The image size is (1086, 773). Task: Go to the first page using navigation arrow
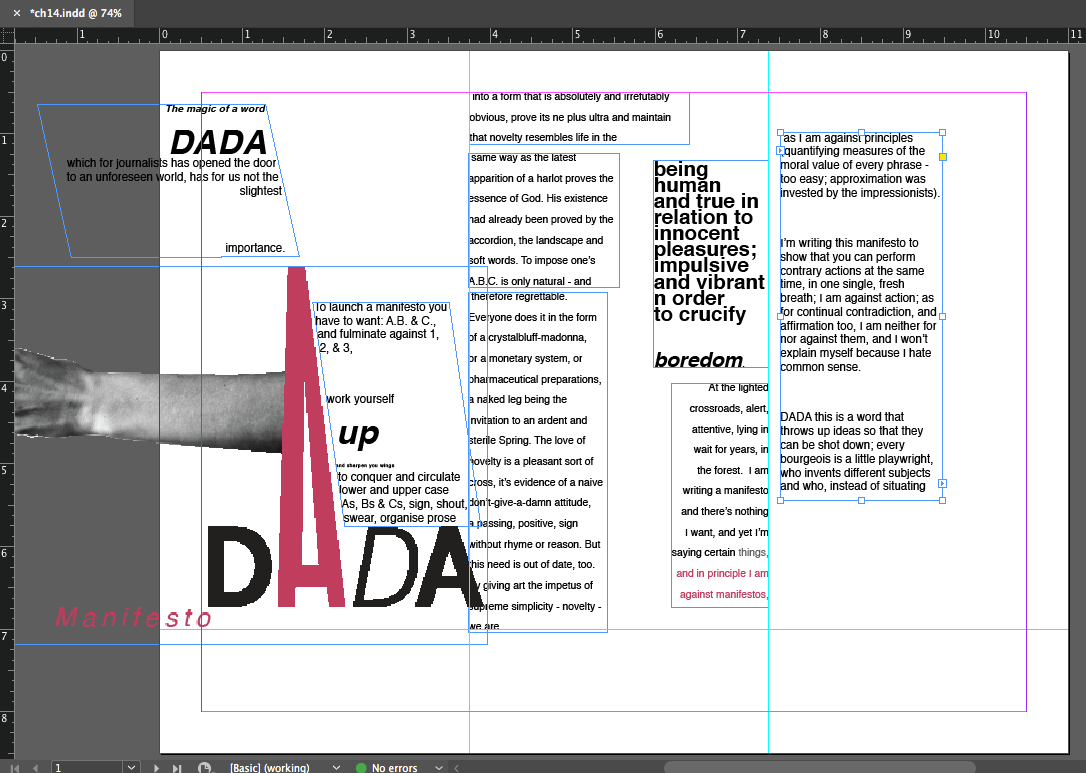click(15, 767)
